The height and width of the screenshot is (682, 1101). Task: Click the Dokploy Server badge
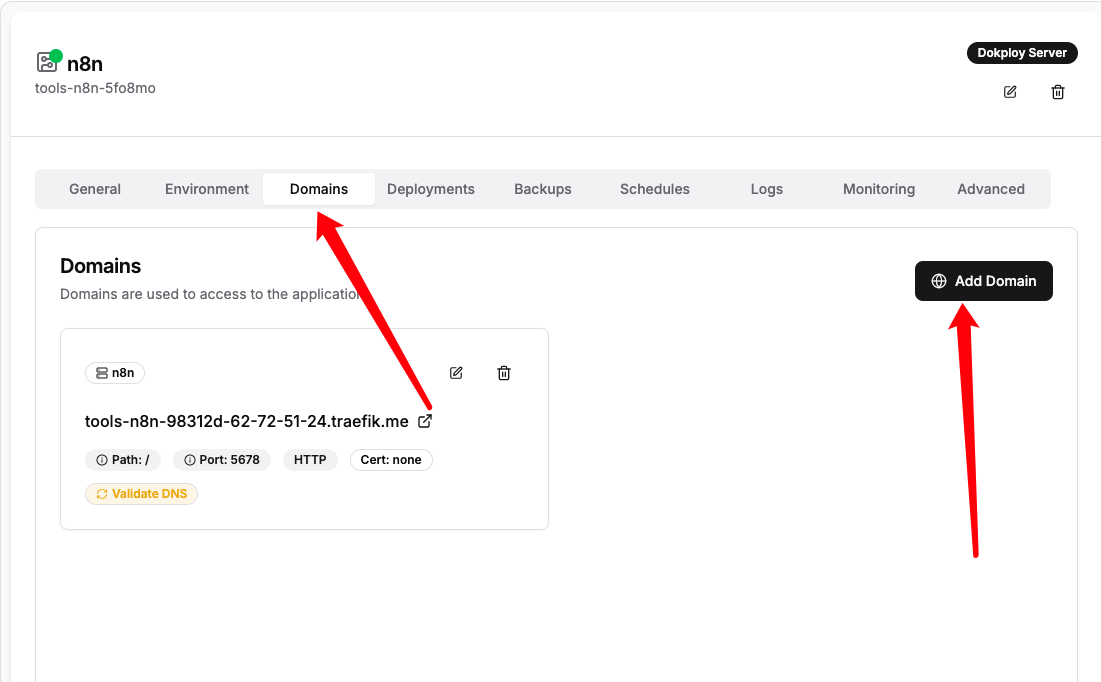(x=1022, y=53)
